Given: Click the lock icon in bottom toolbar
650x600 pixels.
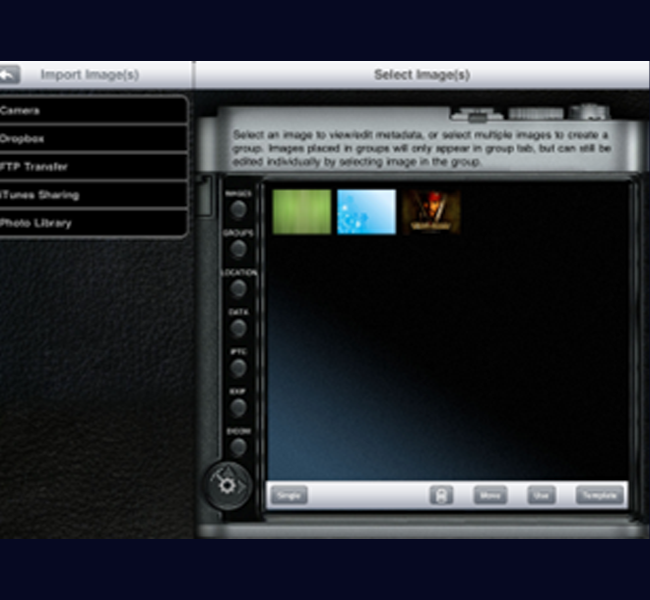Looking at the screenshot, I should (441, 495).
